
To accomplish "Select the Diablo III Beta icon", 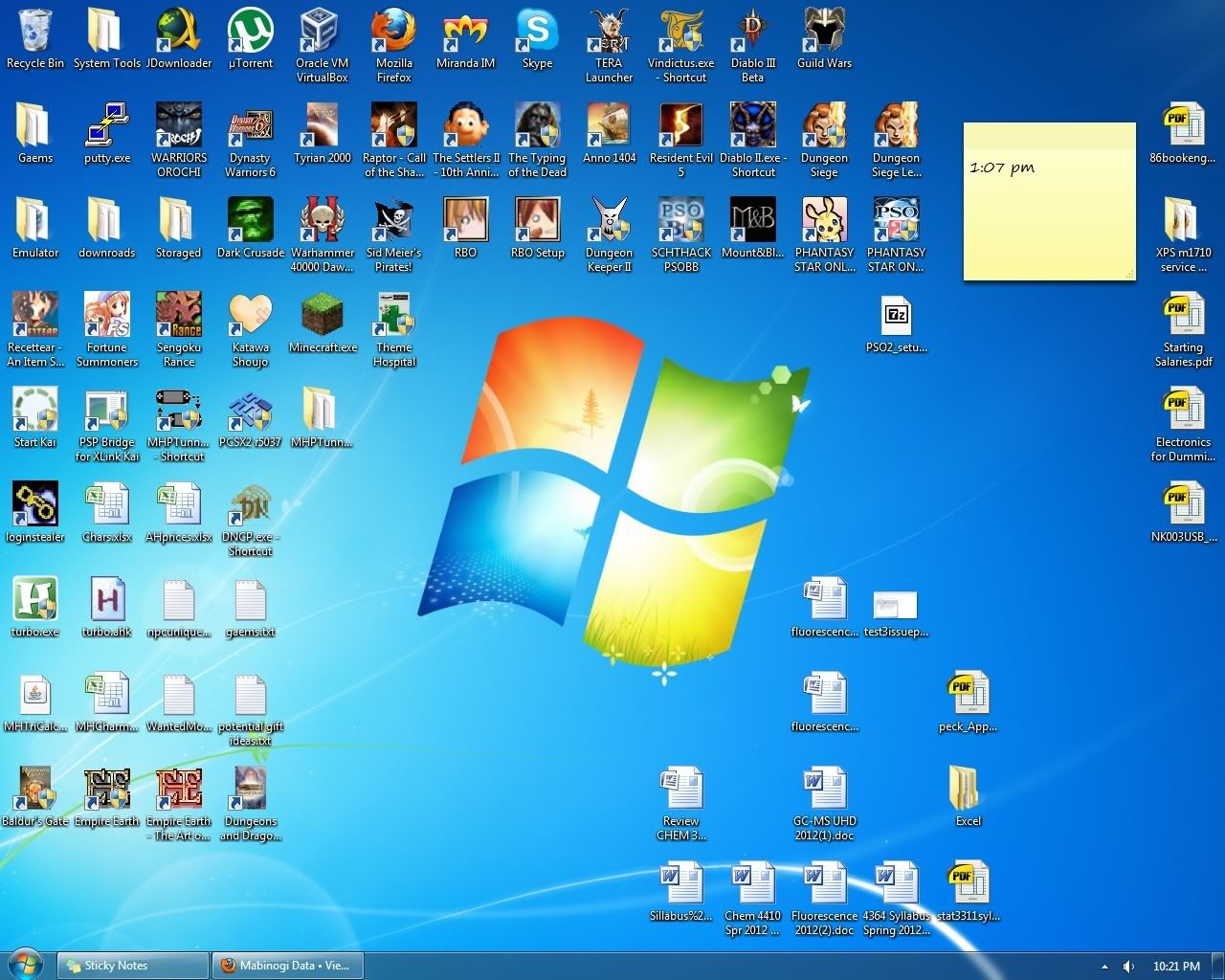I will click(x=753, y=31).
